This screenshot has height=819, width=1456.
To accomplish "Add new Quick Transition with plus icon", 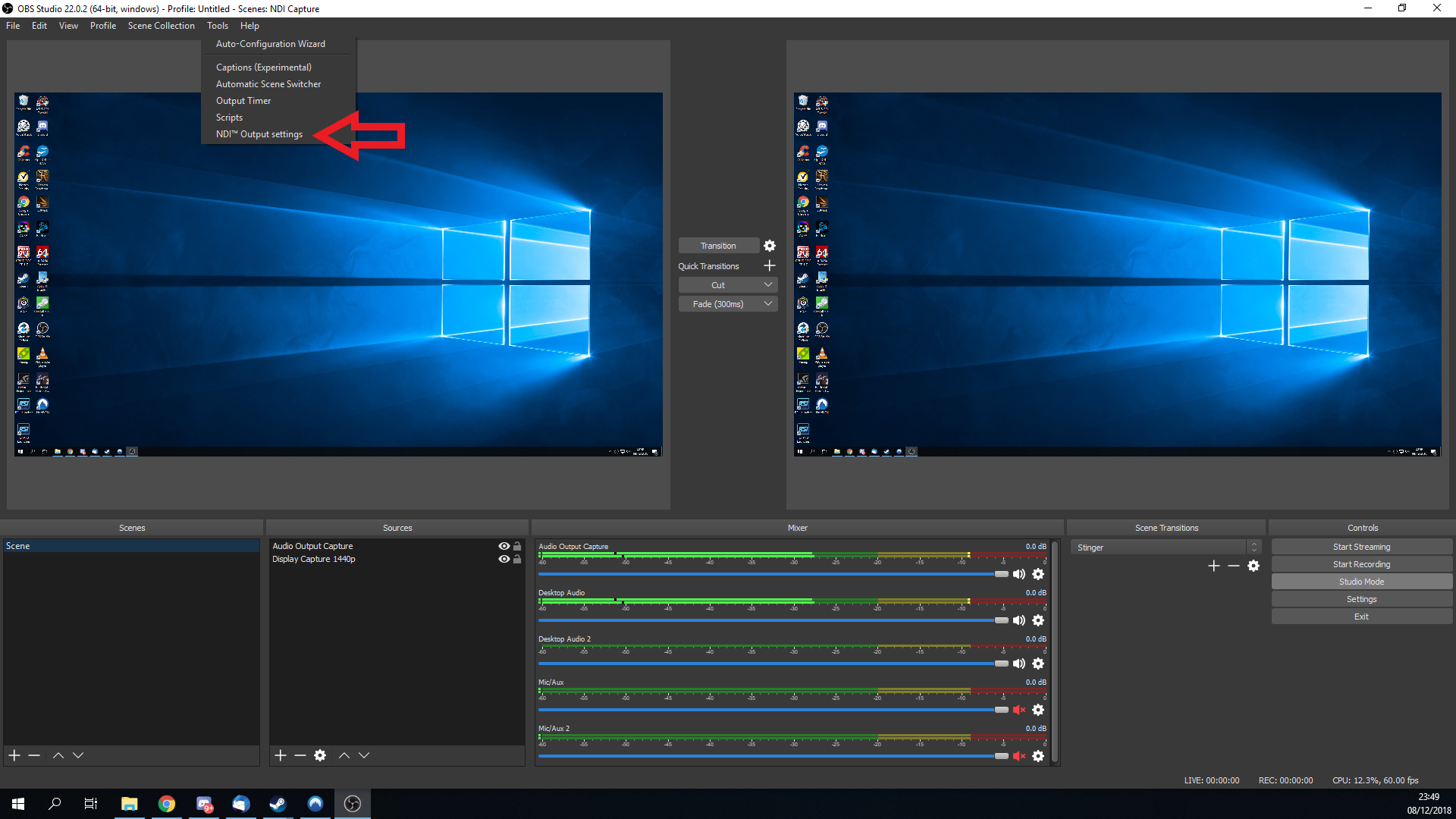I will 770,266.
